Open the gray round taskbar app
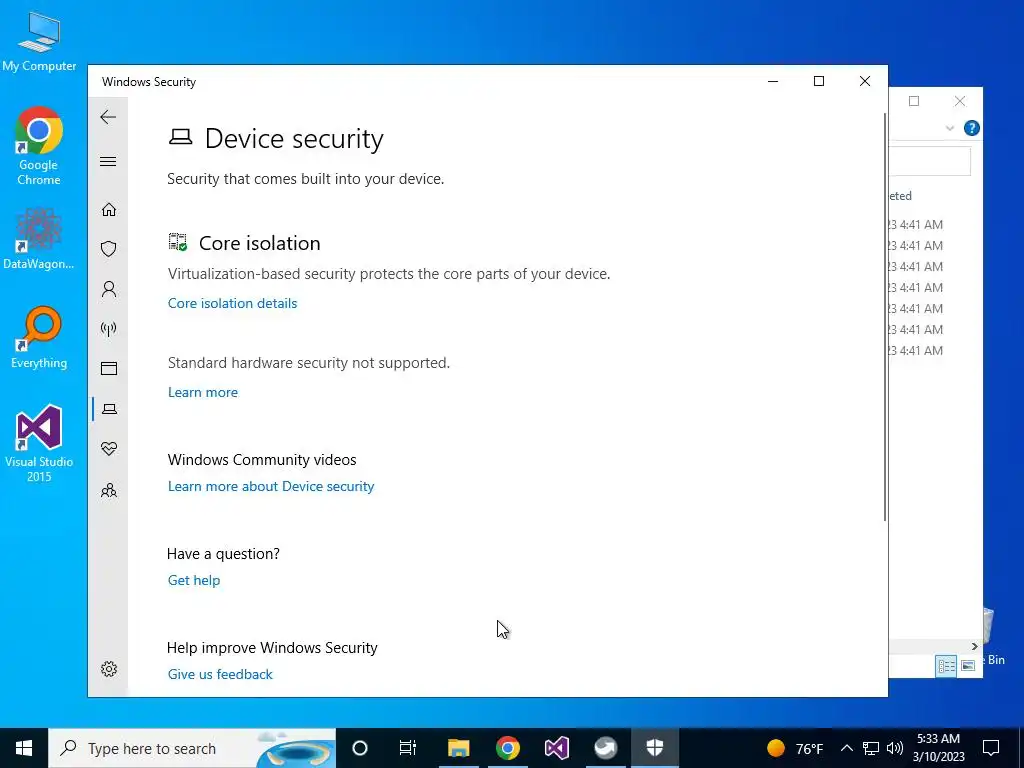 (x=605, y=748)
